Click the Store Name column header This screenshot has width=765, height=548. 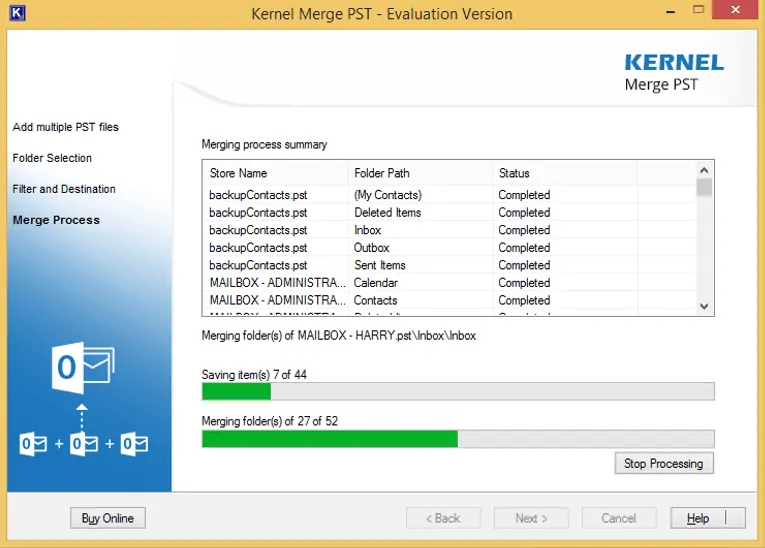(x=275, y=173)
